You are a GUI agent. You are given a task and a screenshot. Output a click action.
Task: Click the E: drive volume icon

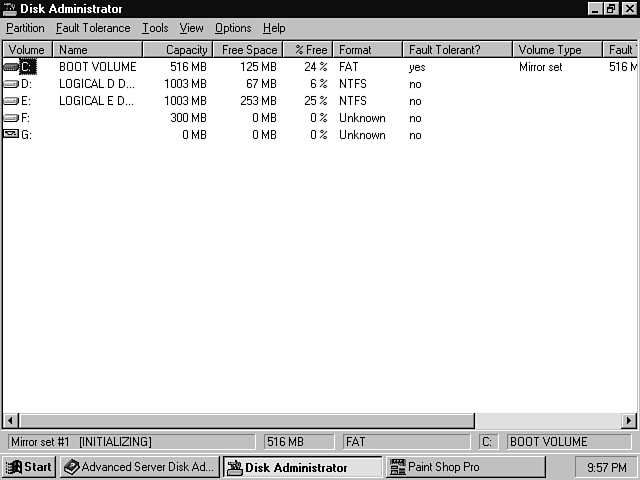click(11, 101)
